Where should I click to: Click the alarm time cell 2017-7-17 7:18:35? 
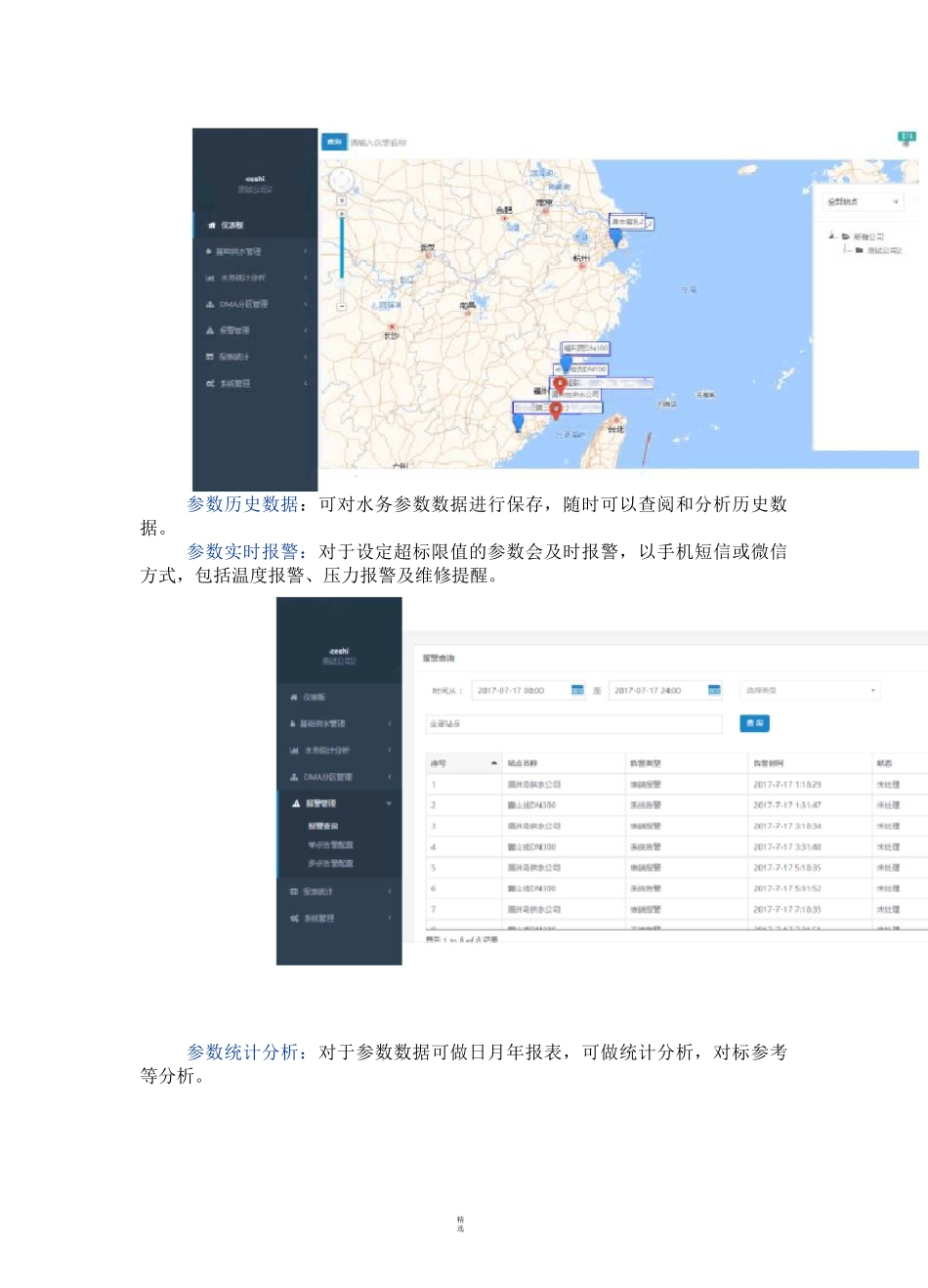point(787,910)
